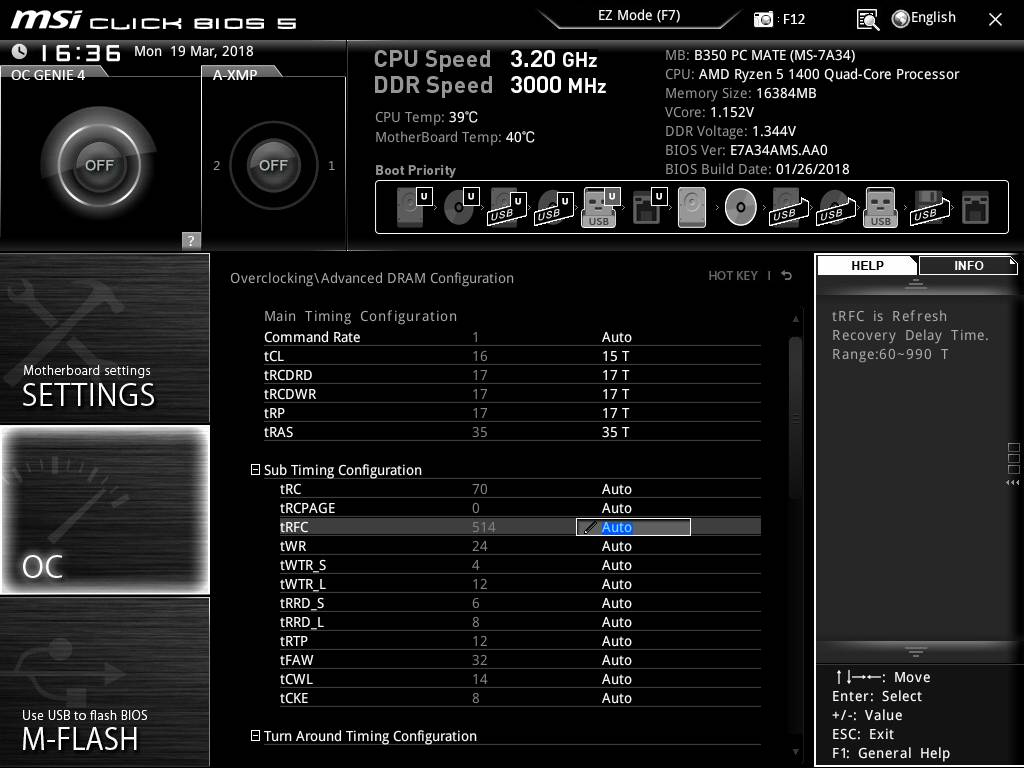Screen dimensions: 1024x768
Task: Click the 16:36 clock display
Action: click(80, 52)
